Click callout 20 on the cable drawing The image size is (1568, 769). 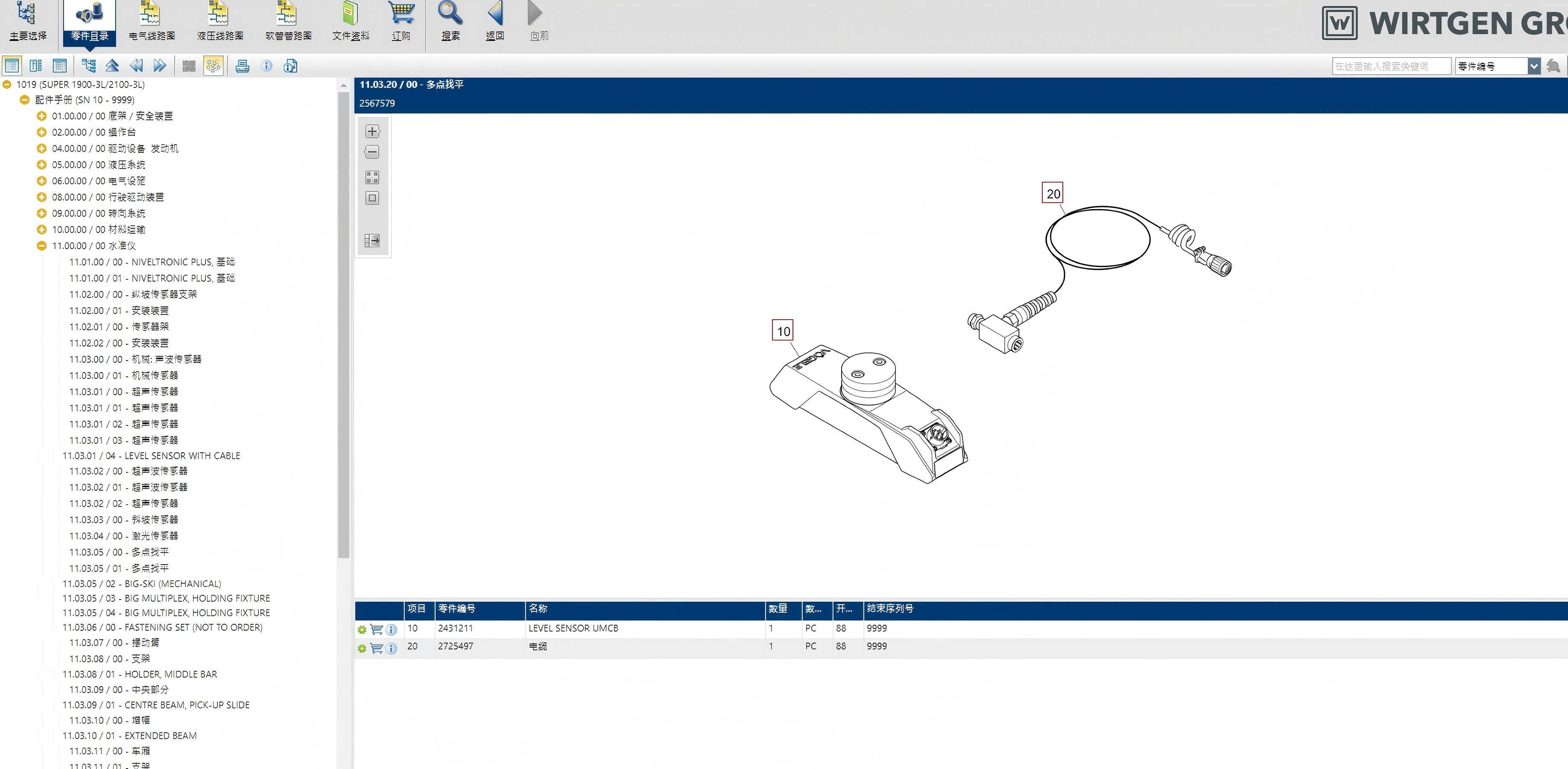pyautogui.click(x=1053, y=193)
